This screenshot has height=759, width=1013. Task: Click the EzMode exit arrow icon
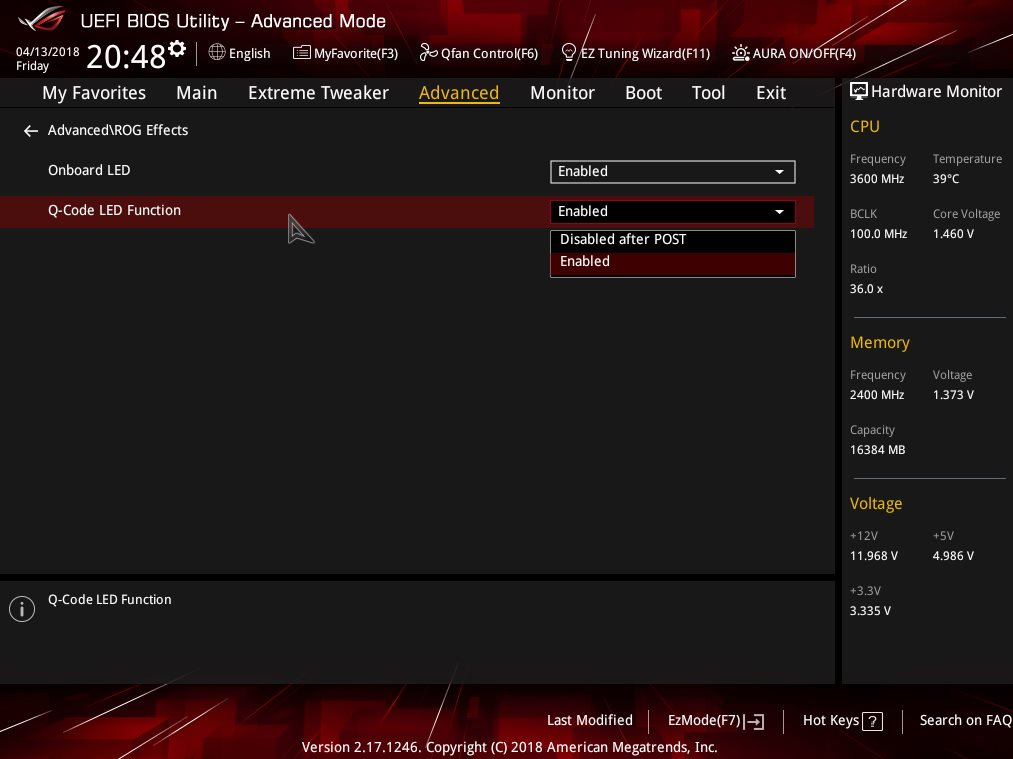(x=755, y=722)
